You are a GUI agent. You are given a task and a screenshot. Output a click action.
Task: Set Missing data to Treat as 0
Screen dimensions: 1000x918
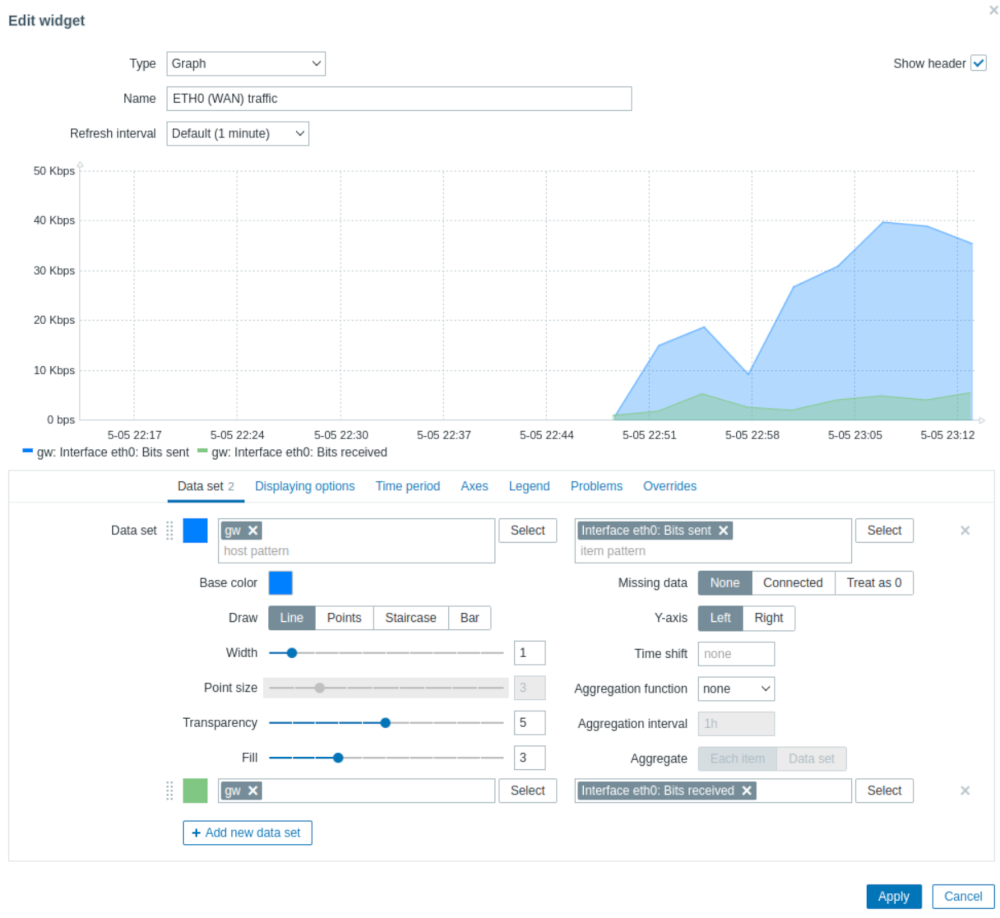pyautogui.click(x=874, y=583)
